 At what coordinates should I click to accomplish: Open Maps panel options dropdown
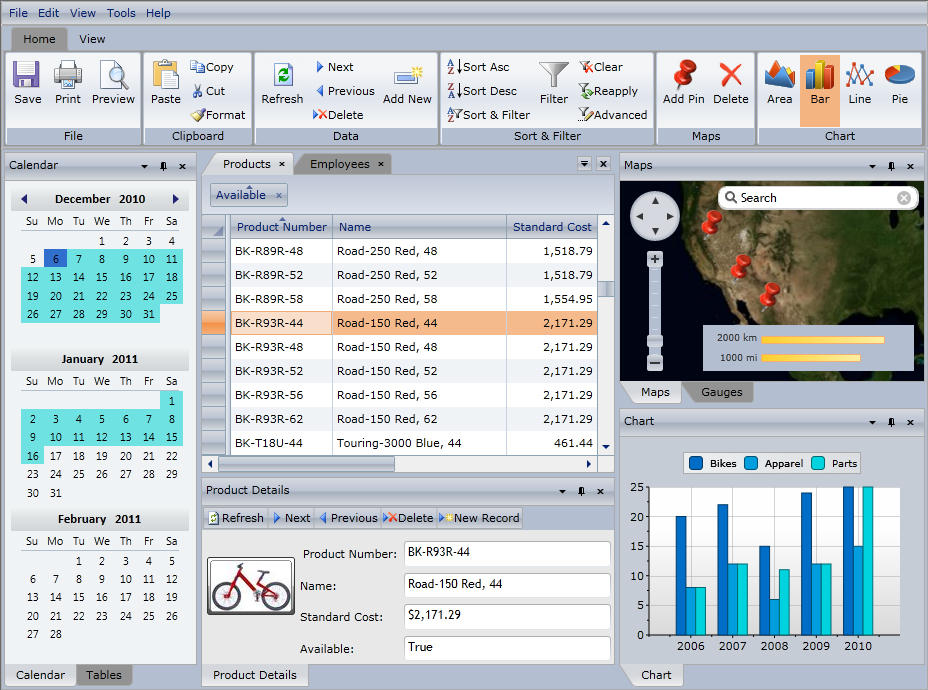(x=872, y=166)
